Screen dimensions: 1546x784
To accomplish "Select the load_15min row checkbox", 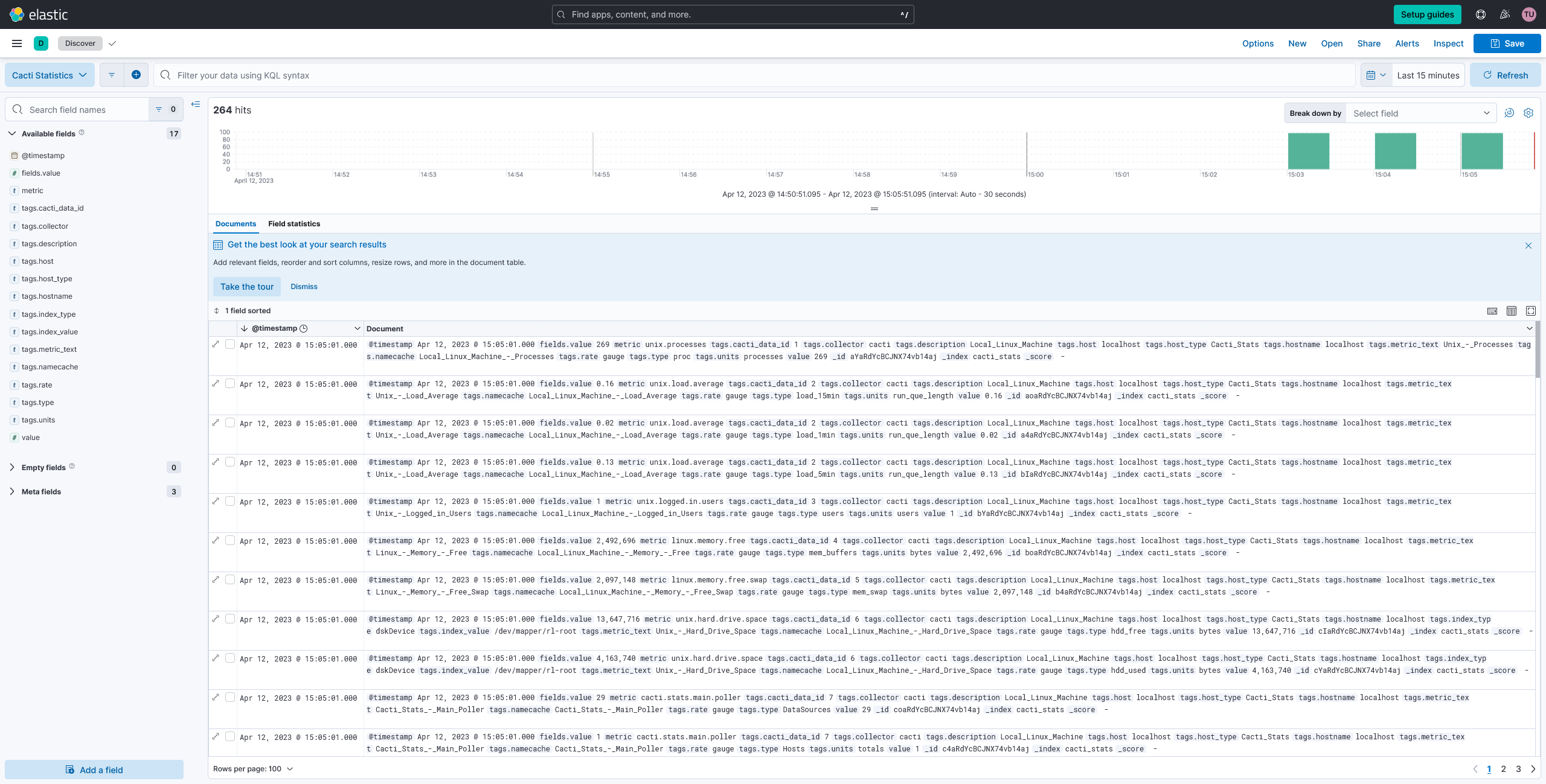I will pyautogui.click(x=230, y=383).
